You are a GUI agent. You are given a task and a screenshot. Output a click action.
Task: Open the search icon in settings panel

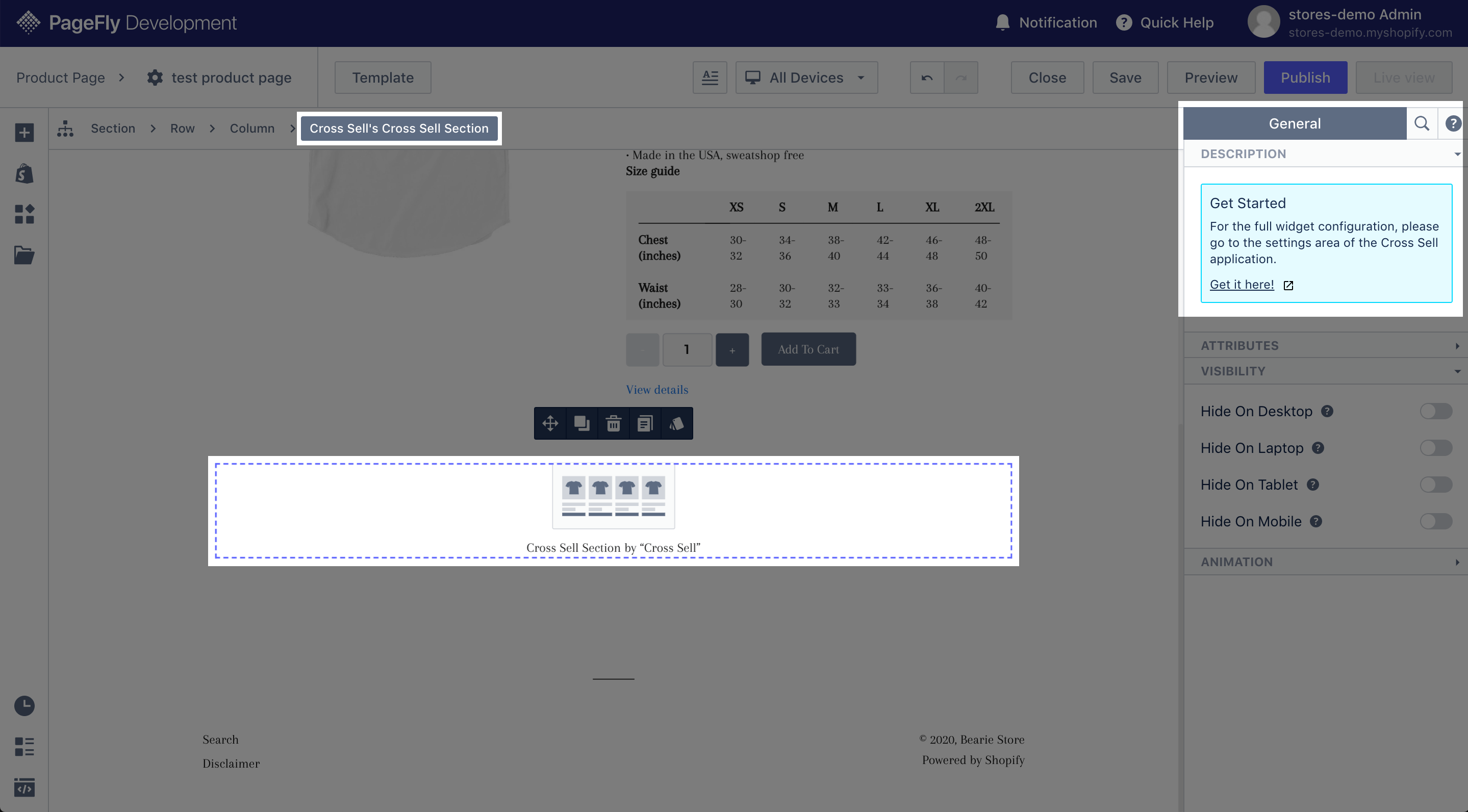pyautogui.click(x=1421, y=123)
